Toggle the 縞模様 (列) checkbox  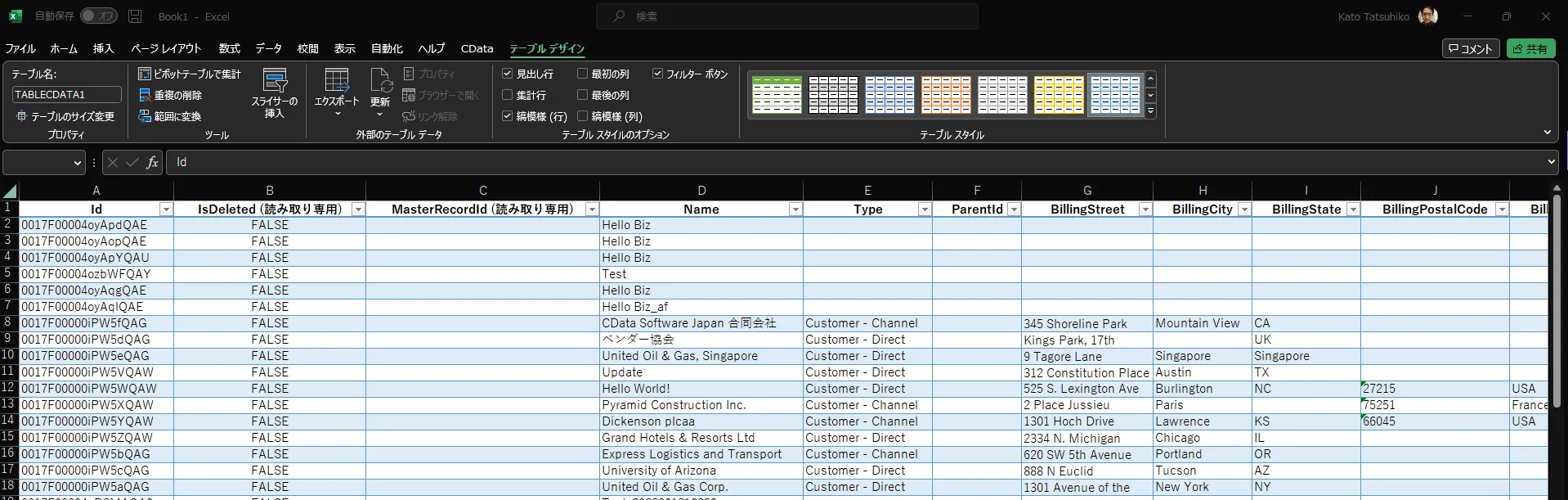point(582,116)
